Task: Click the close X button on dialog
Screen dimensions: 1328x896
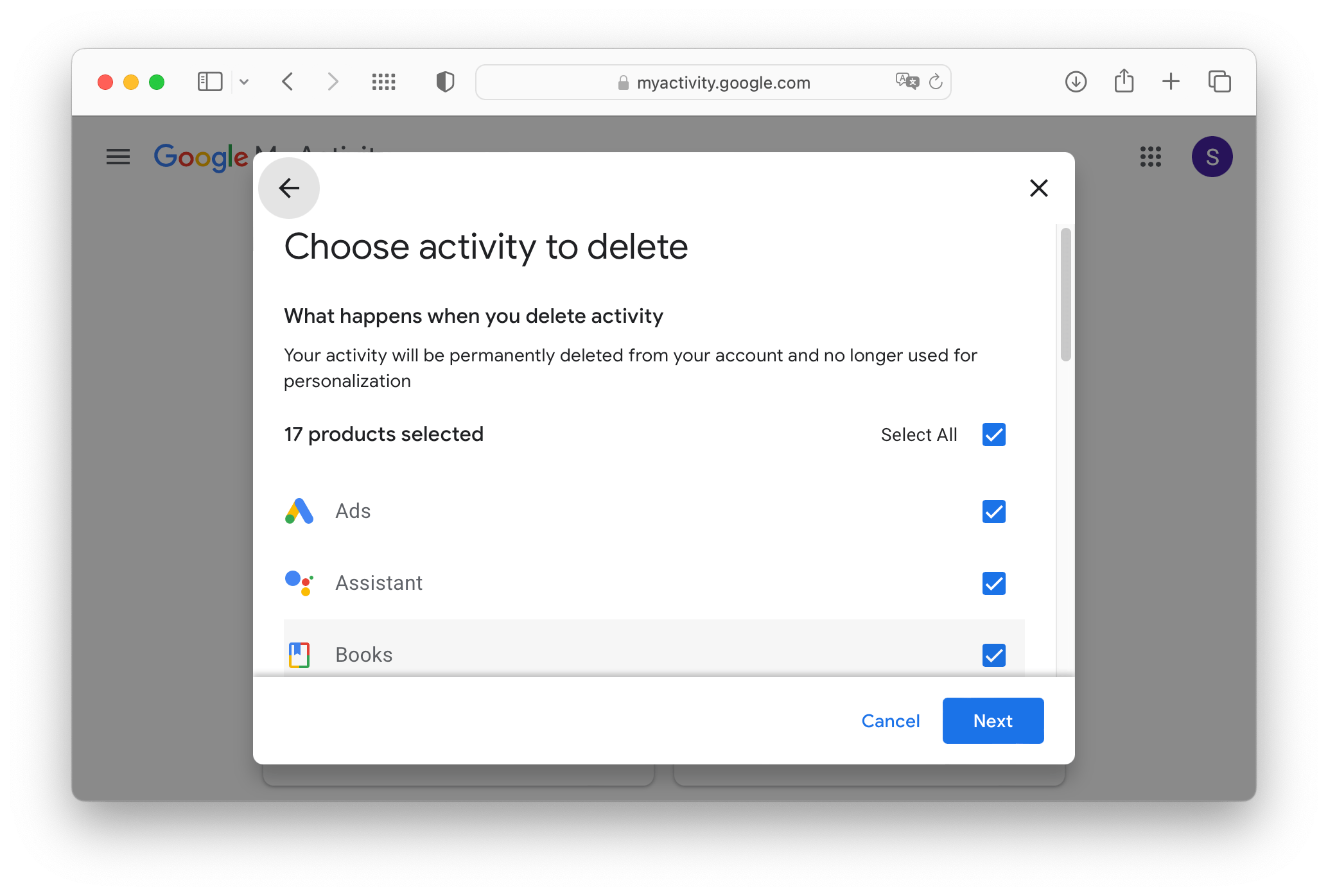Action: [1037, 188]
